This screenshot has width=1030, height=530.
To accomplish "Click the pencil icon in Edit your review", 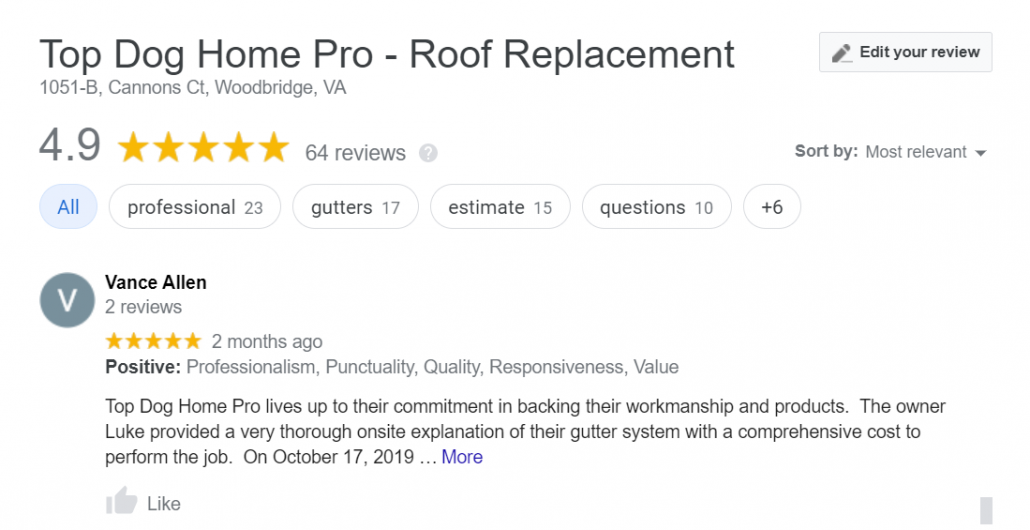I will click(841, 53).
